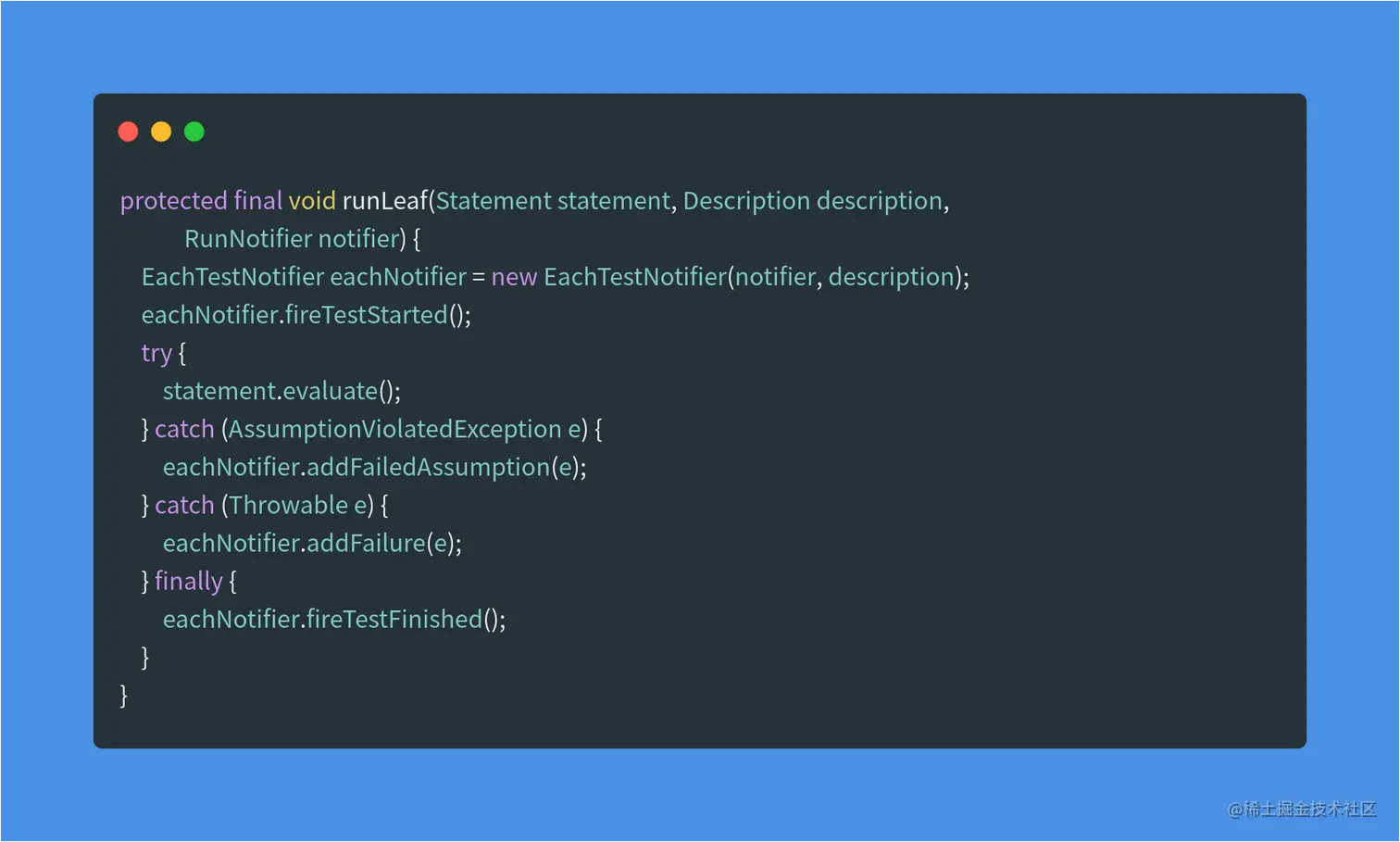Image resolution: width=1400 pixels, height=842 pixels.
Task: Click the 'Throwable' exception type
Action: (289, 505)
